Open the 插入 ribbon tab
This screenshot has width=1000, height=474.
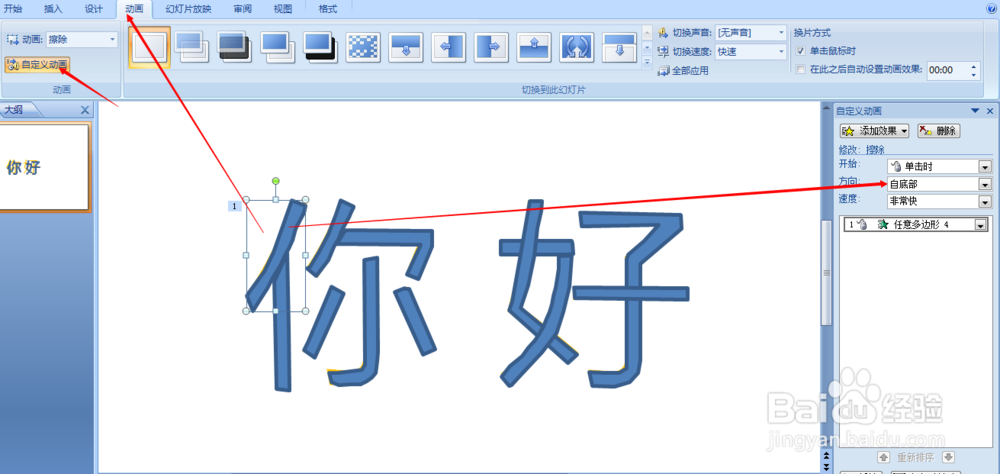point(54,9)
